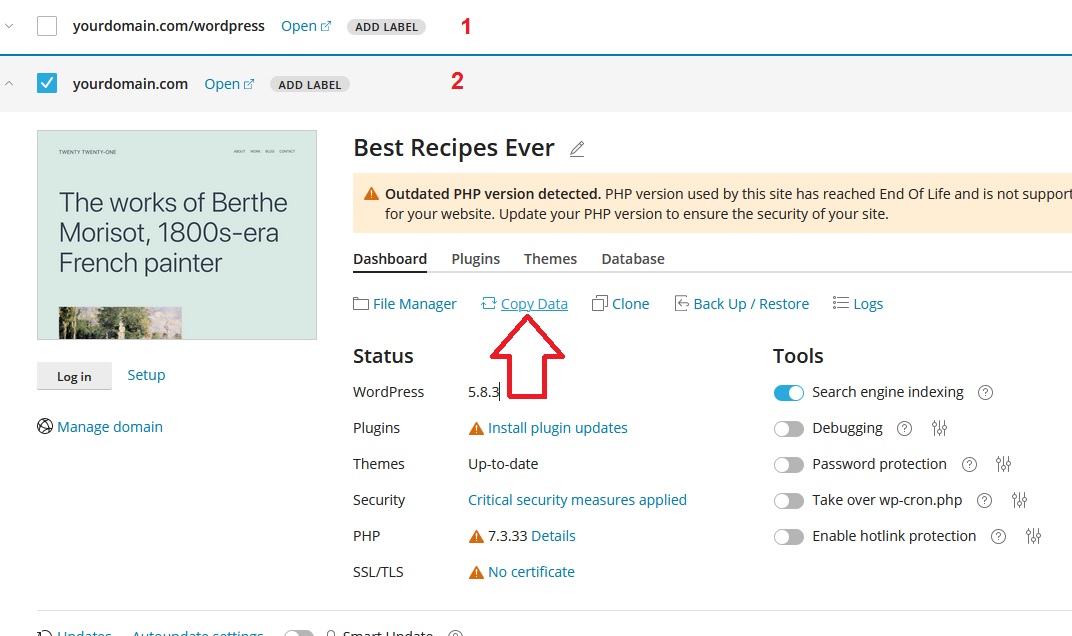Enable the Take over wp-cron.php toggle

pyautogui.click(x=789, y=501)
